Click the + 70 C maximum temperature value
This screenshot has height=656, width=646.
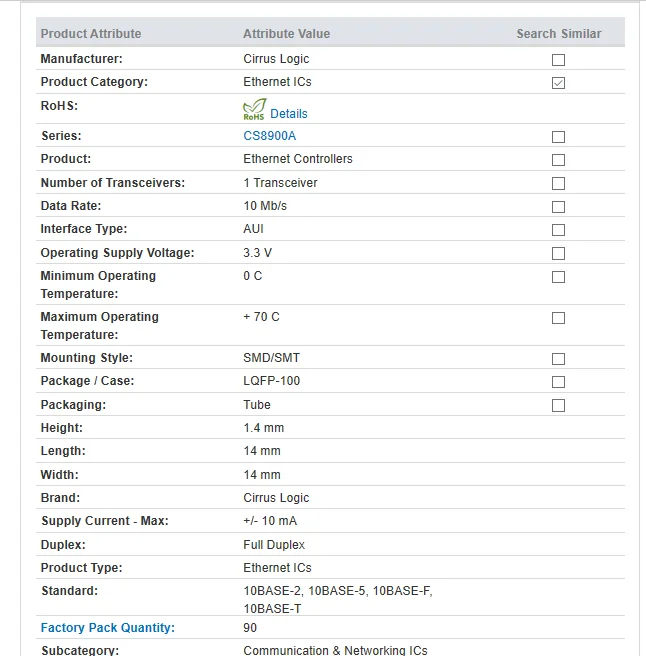click(261, 317)
